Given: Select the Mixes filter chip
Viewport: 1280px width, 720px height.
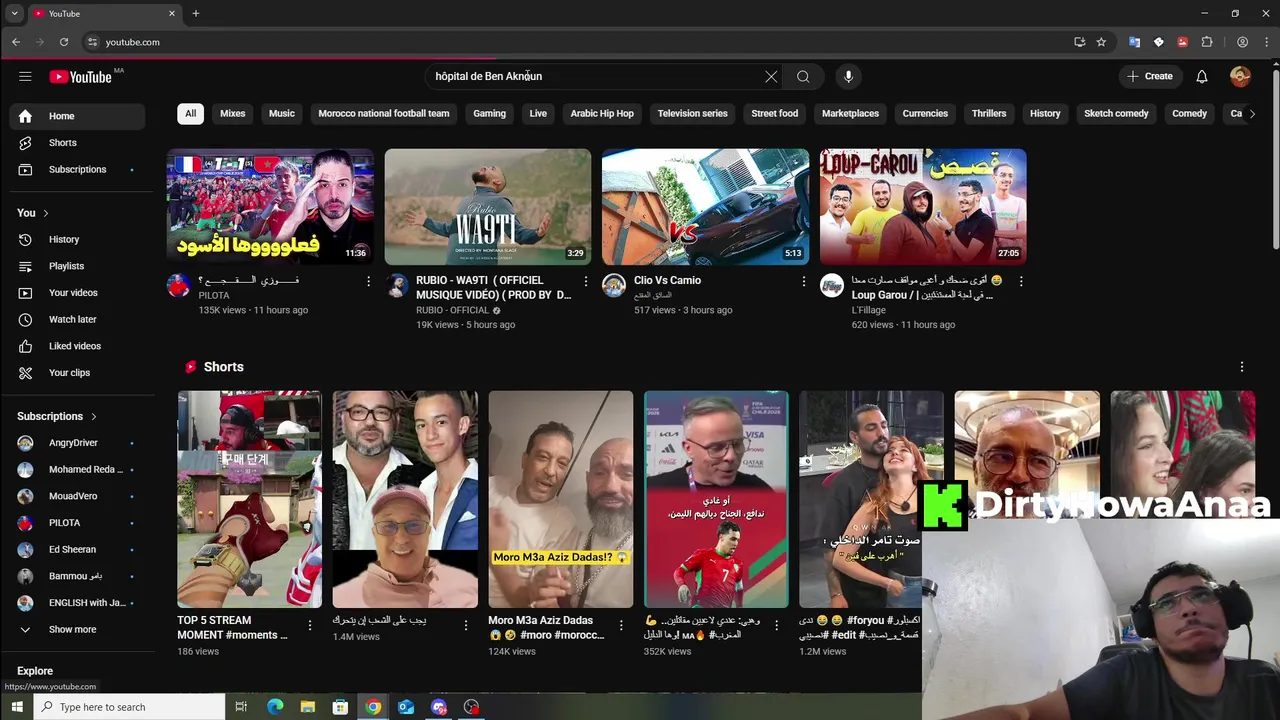Looking at the screenshot, I should pos(233,114).
